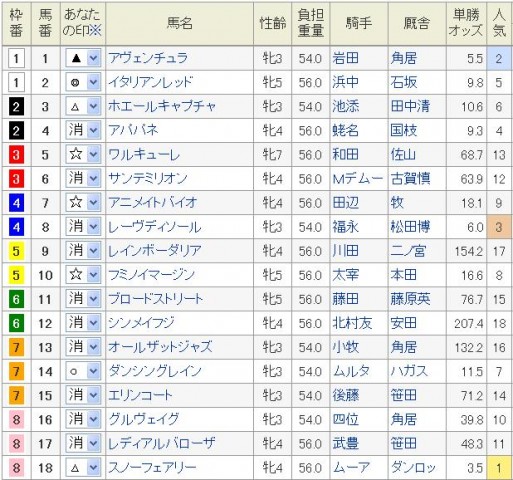Open the mark dropdown for horse number 1
The height and width of the screenshot is (480, 513).
click(83, 59)
